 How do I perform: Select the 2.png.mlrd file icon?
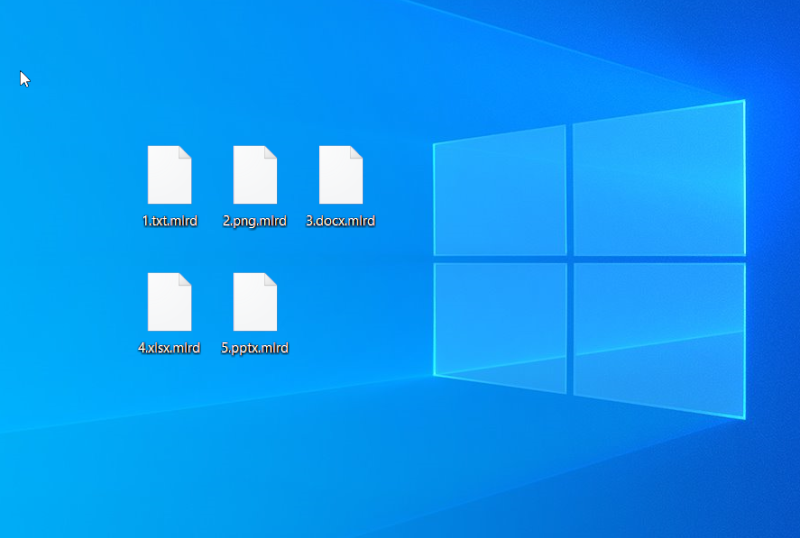click(255, 176)
